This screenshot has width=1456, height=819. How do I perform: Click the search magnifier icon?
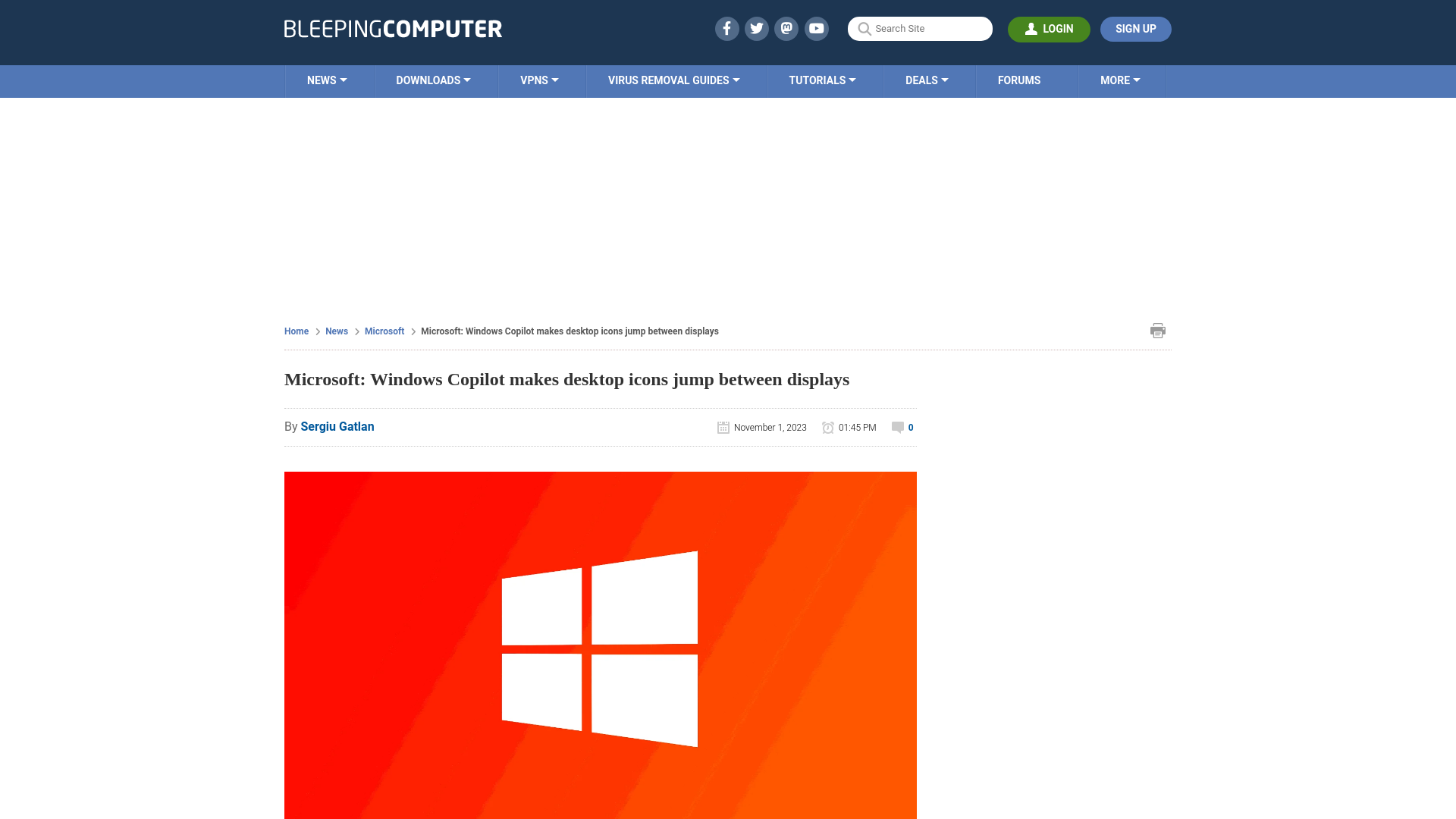pos(864,29)
